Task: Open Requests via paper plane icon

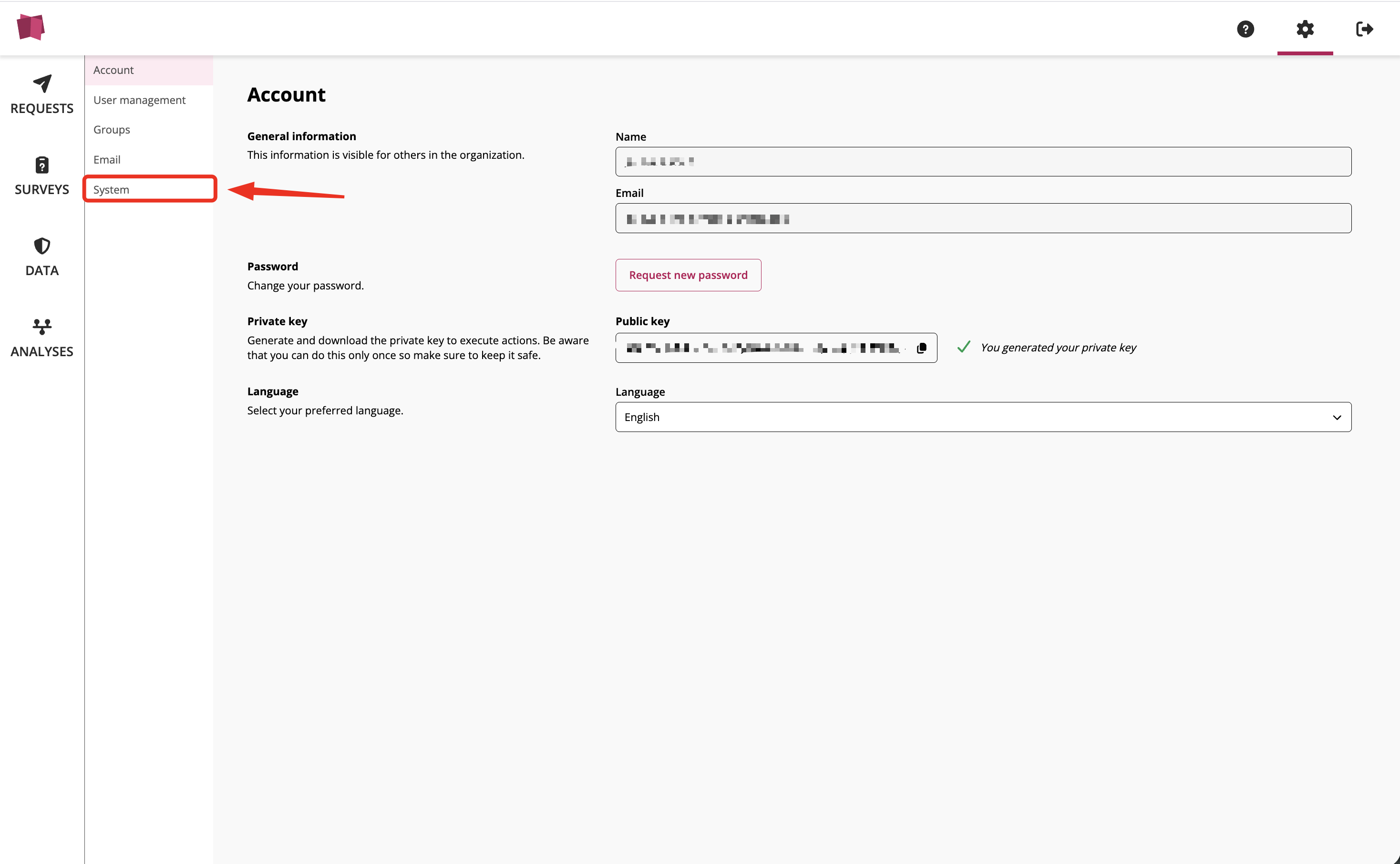Action: 41,84
